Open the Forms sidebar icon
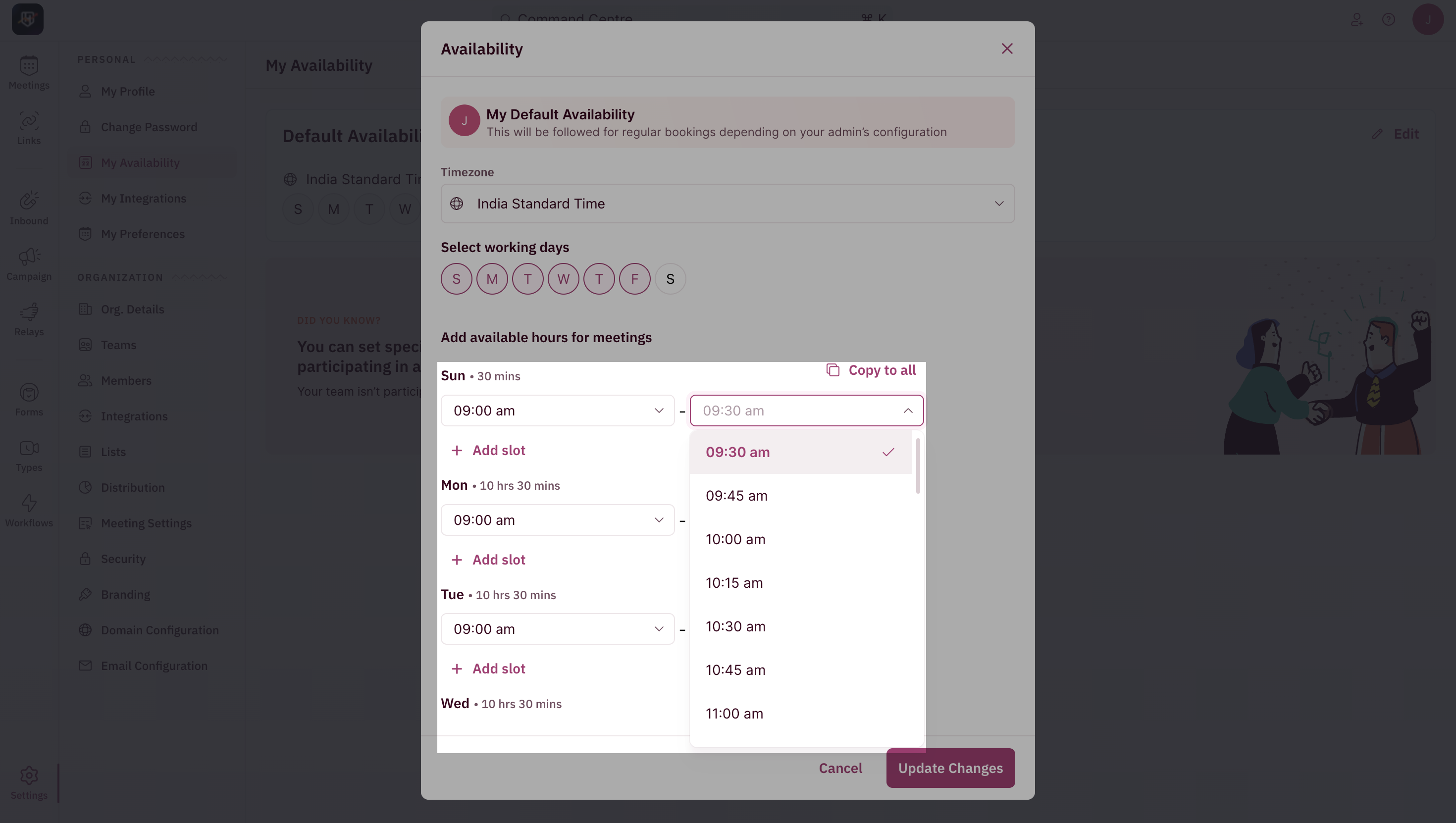 coord(29,392)
